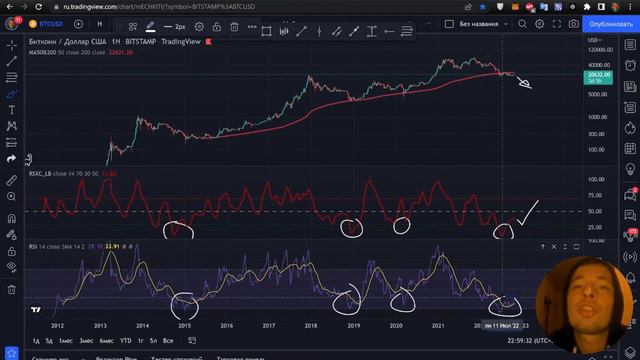
Task: Open the hotlists flame icon
Action: 630,128
